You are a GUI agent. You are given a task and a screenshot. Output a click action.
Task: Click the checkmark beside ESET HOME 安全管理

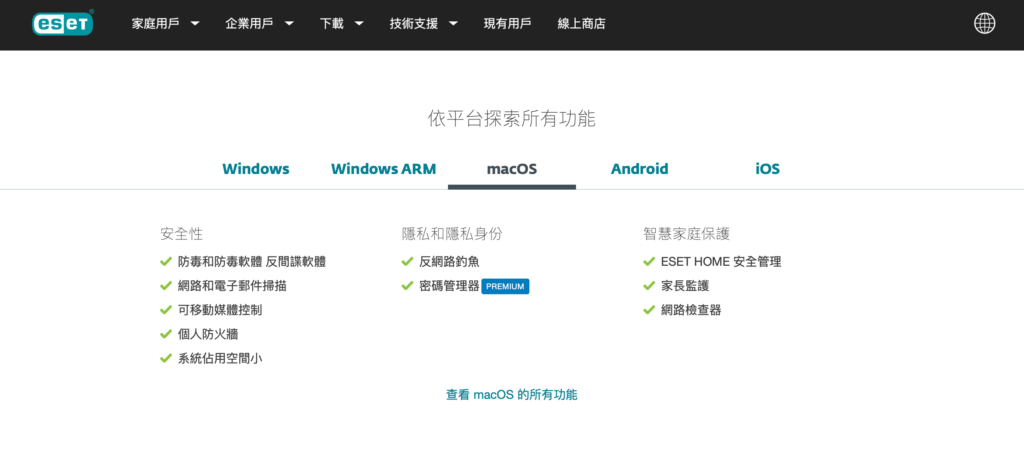coord(649,262)
